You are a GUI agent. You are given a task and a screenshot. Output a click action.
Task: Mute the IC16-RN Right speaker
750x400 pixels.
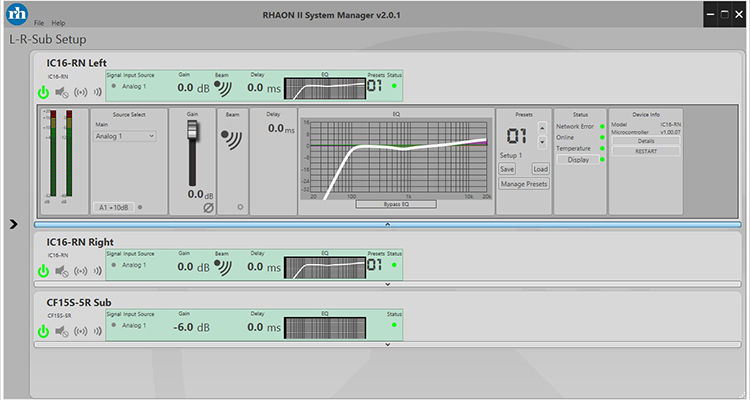point(62,271)
